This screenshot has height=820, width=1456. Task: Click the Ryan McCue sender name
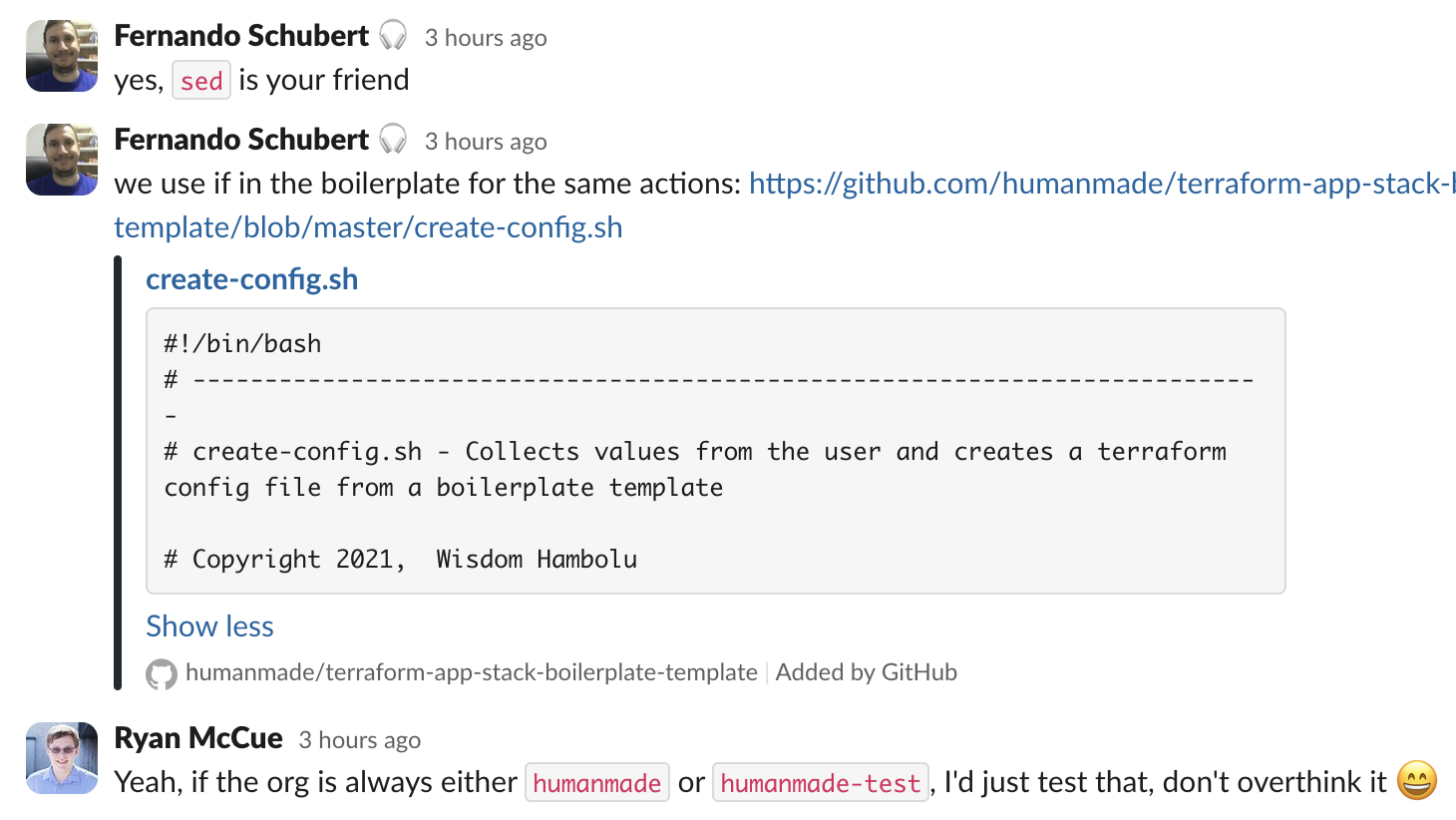(x=198, y=738)
